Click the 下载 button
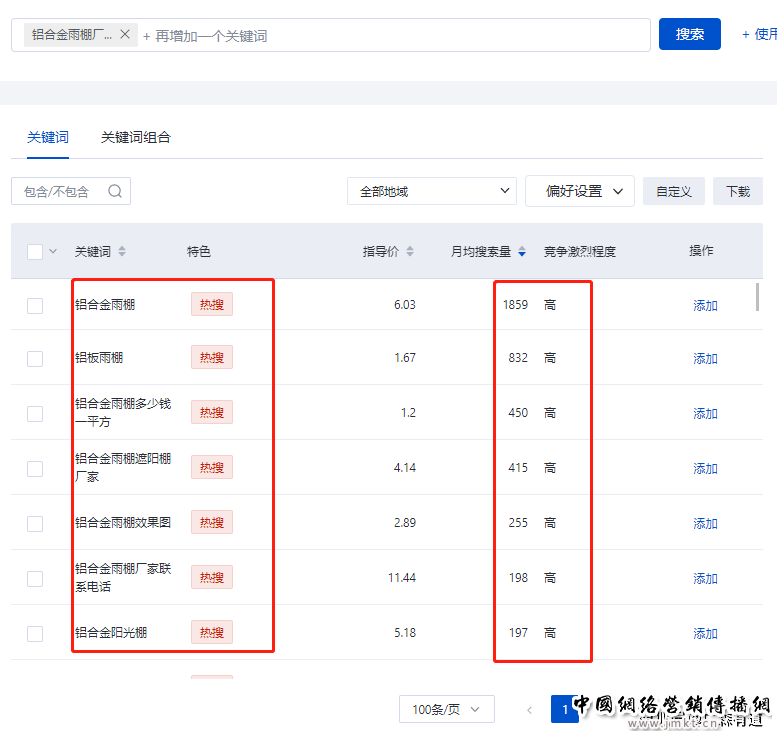Viewport: 777px width, 736px height. point(737,191)
